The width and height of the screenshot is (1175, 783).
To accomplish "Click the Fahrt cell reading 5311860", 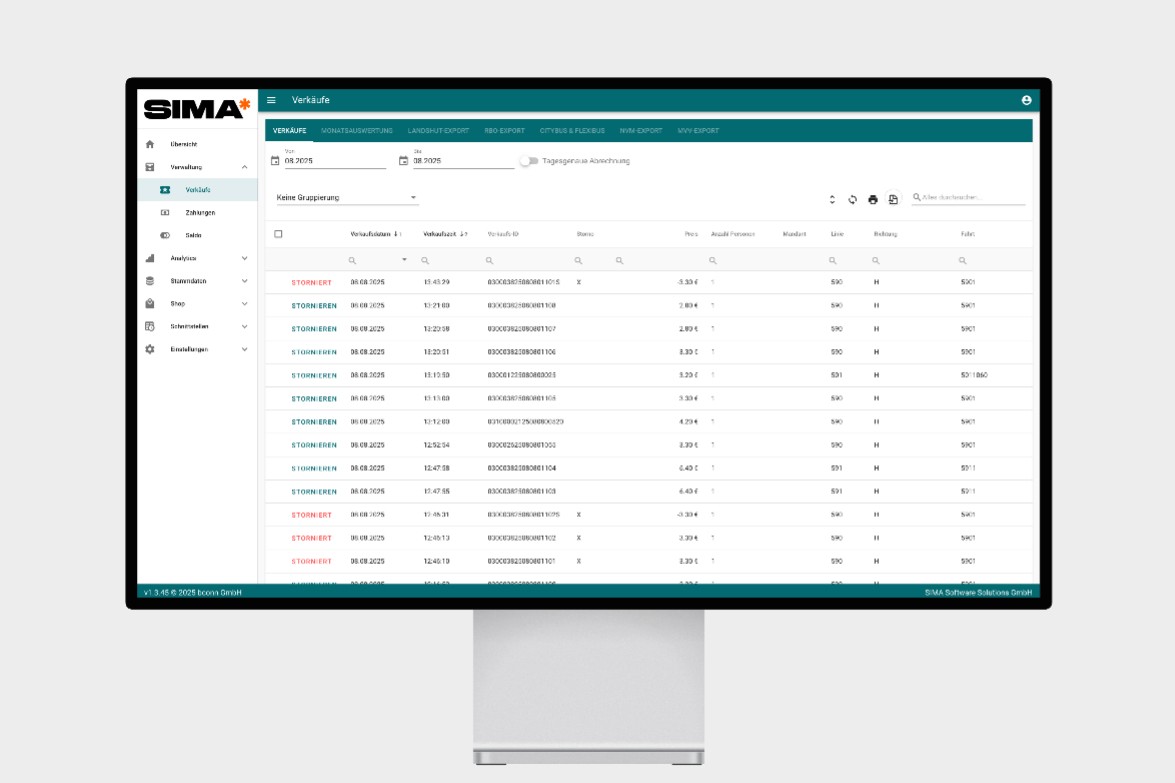I will 974,375.
